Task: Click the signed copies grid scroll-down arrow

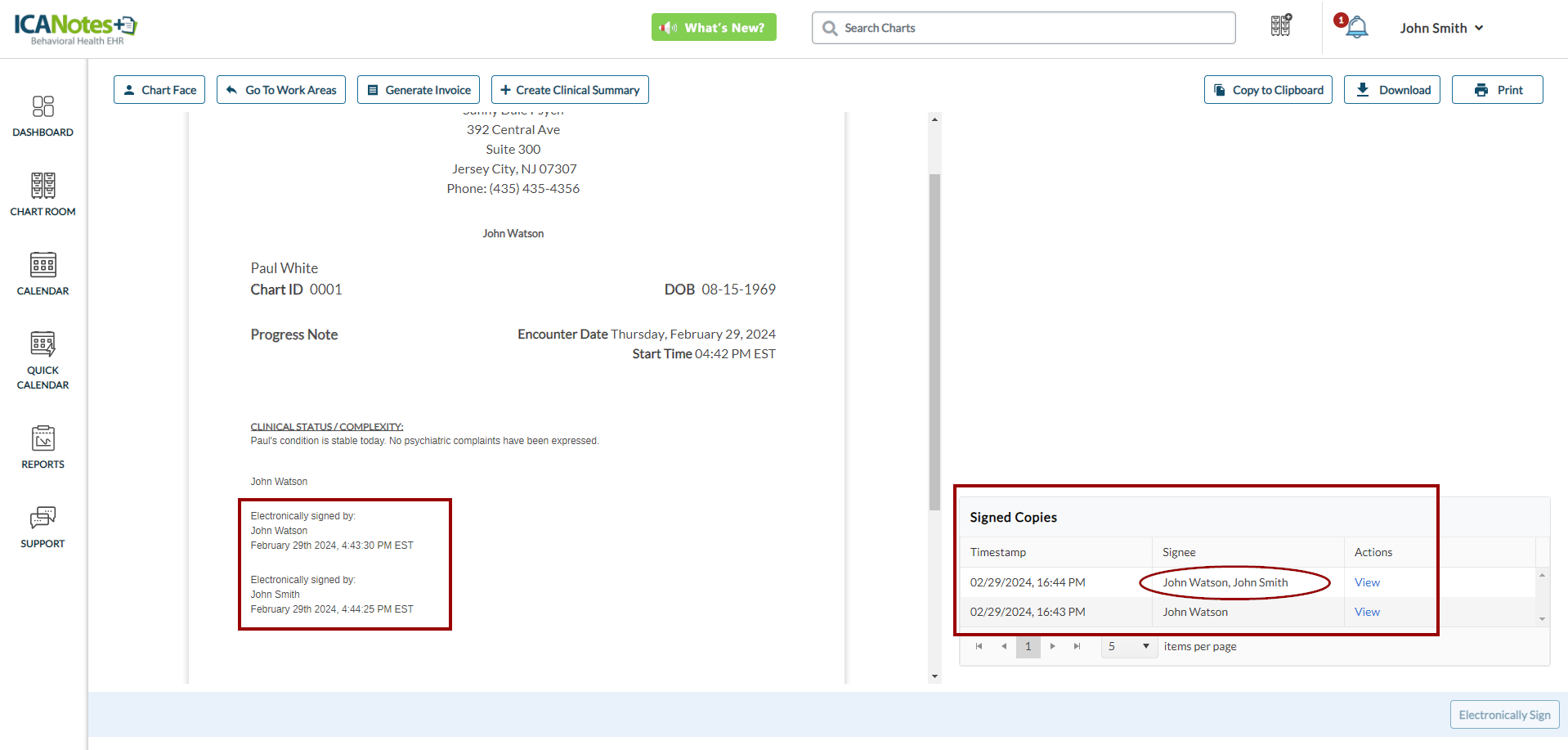Action: (x=1543, y=619)
